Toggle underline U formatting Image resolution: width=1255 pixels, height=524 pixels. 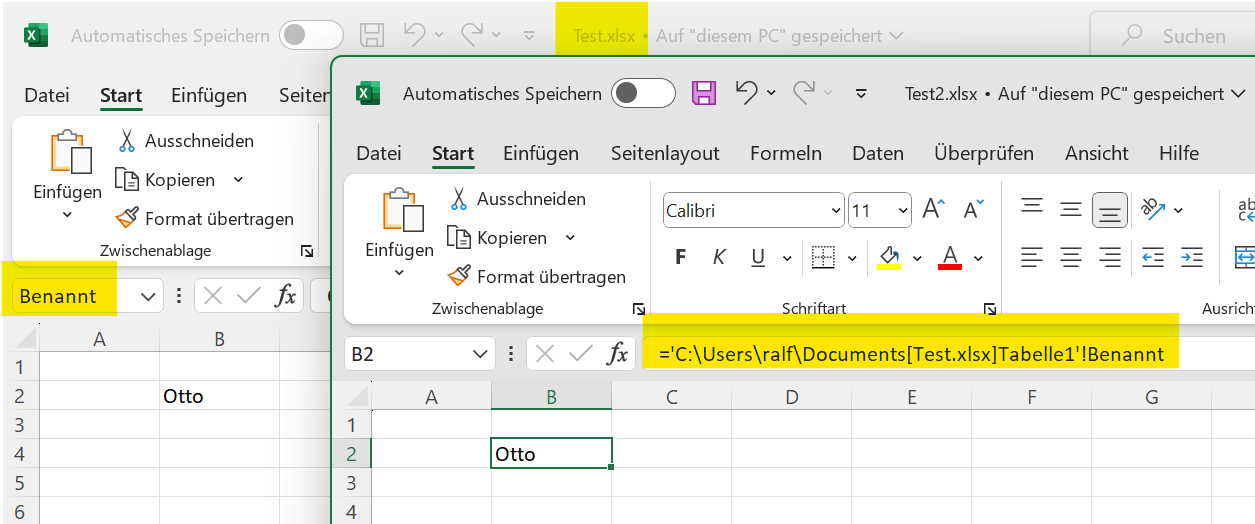(x=757, y=257)
